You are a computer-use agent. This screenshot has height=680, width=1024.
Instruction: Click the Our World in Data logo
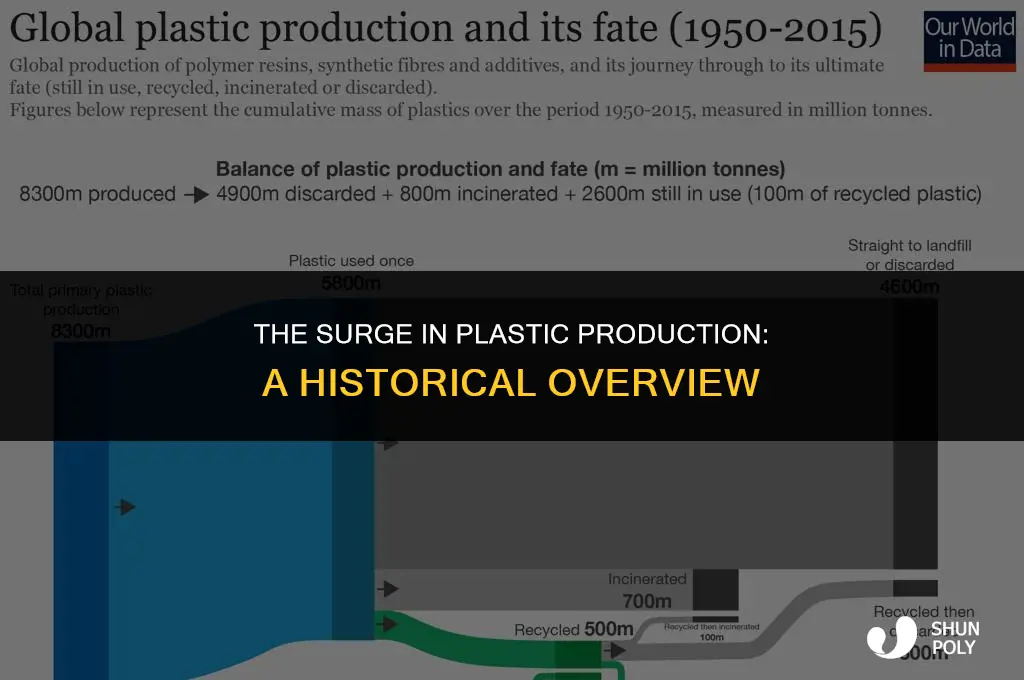[x=969, y=40]
